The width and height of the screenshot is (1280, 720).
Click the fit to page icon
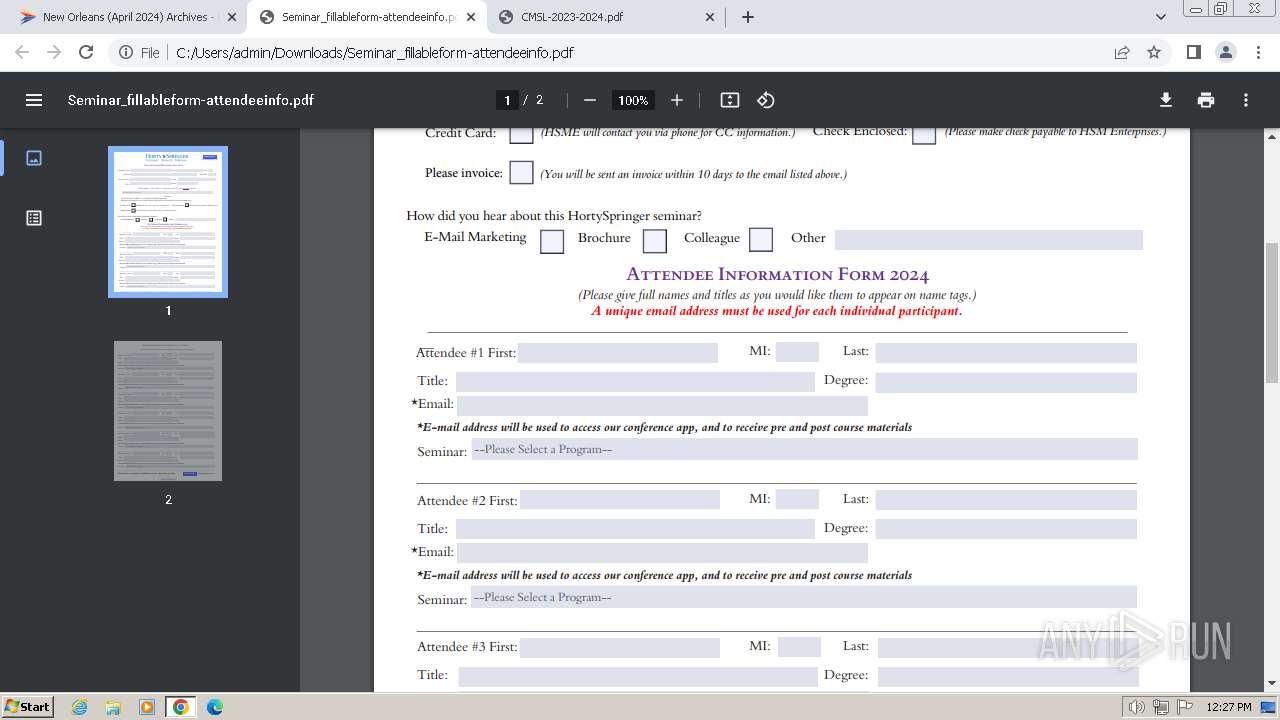(x=730, y=100)
